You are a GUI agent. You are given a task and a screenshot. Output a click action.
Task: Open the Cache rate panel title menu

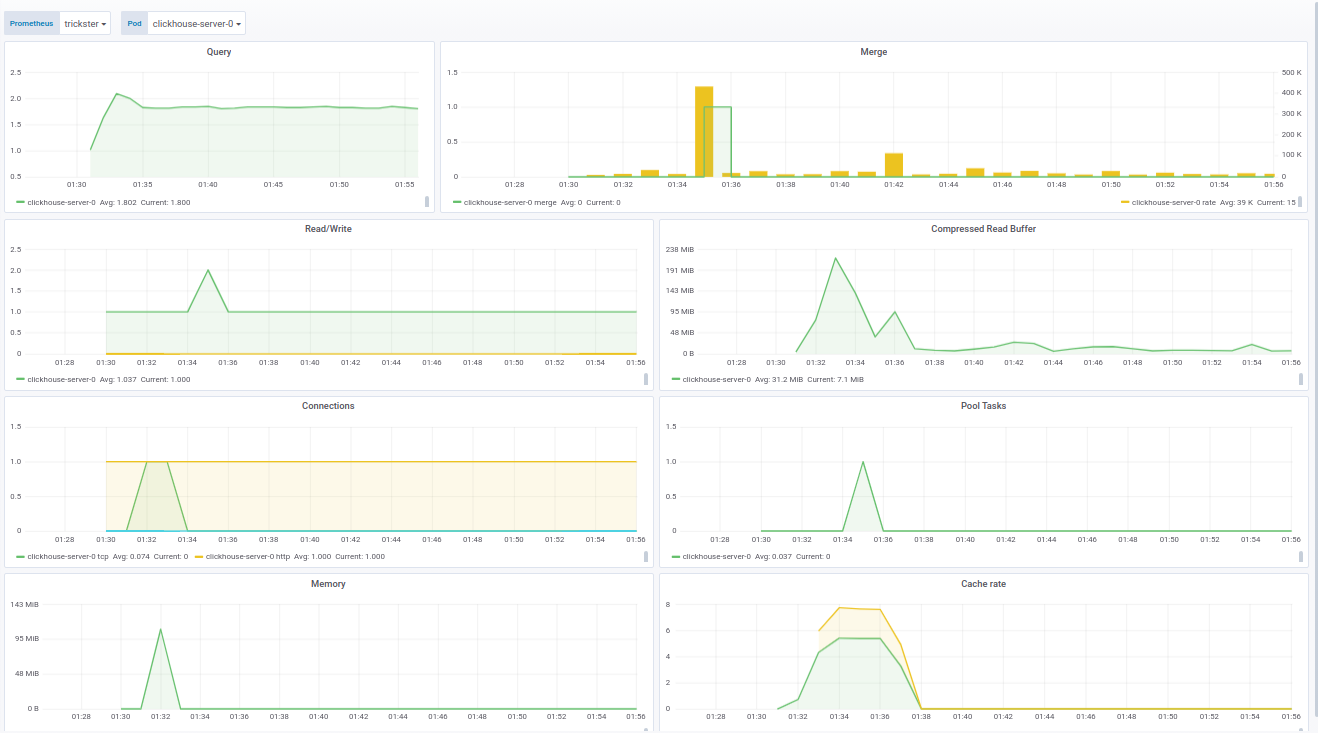coord(983,584)
